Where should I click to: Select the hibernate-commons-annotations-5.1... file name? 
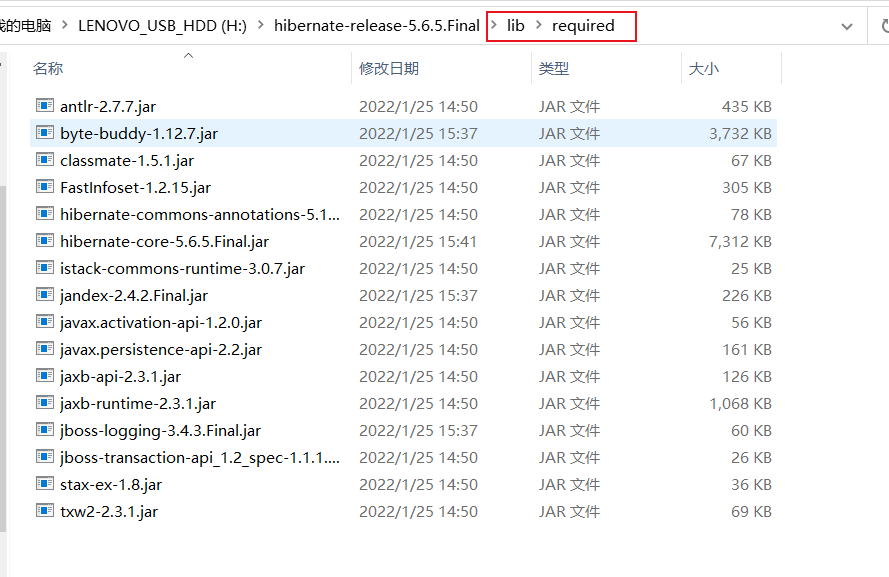(x=200, y=215)
